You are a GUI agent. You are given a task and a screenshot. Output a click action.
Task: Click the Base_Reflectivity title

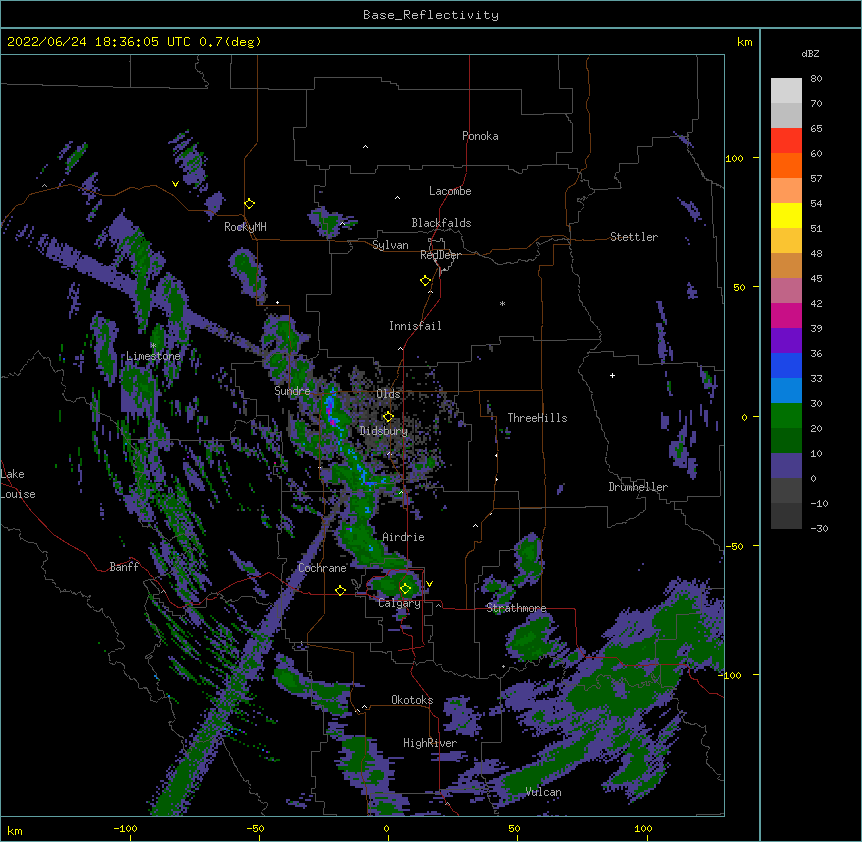point(431,15)
